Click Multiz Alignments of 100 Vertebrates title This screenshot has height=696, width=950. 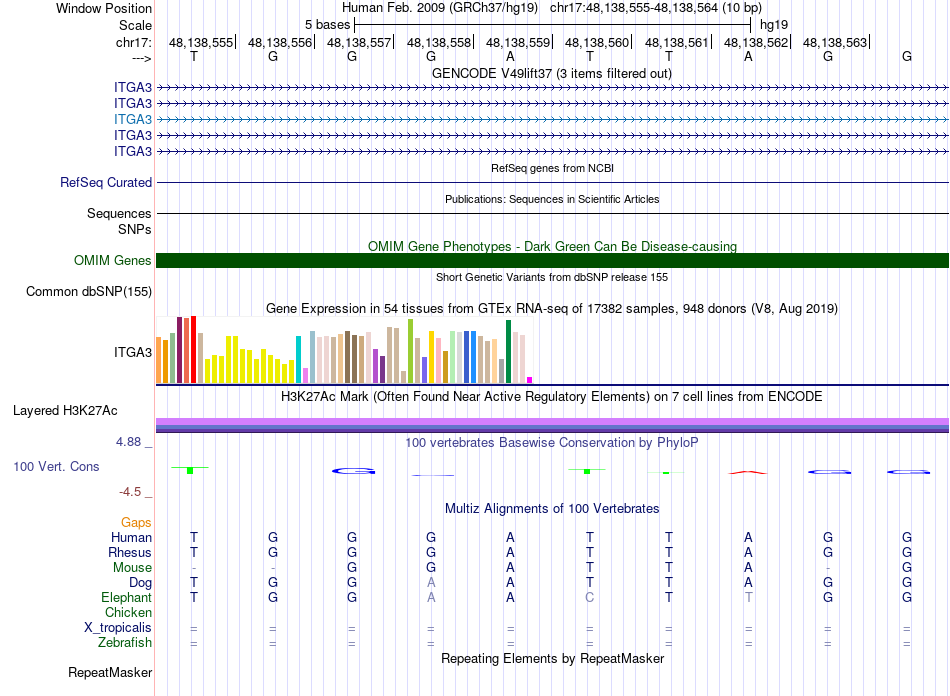pos(552,508)
